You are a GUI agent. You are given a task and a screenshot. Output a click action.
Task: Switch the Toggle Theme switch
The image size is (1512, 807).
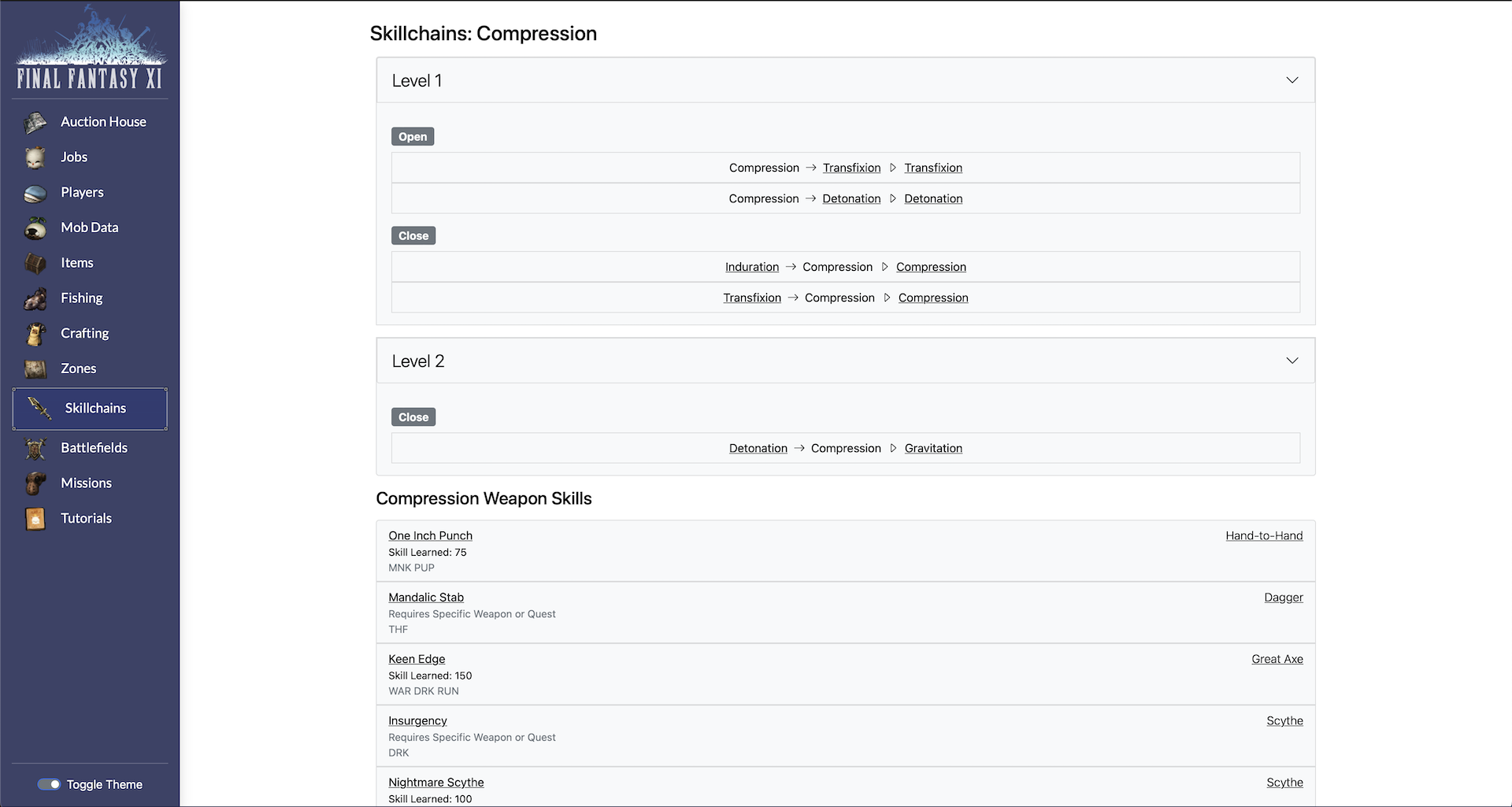(49, 784)
